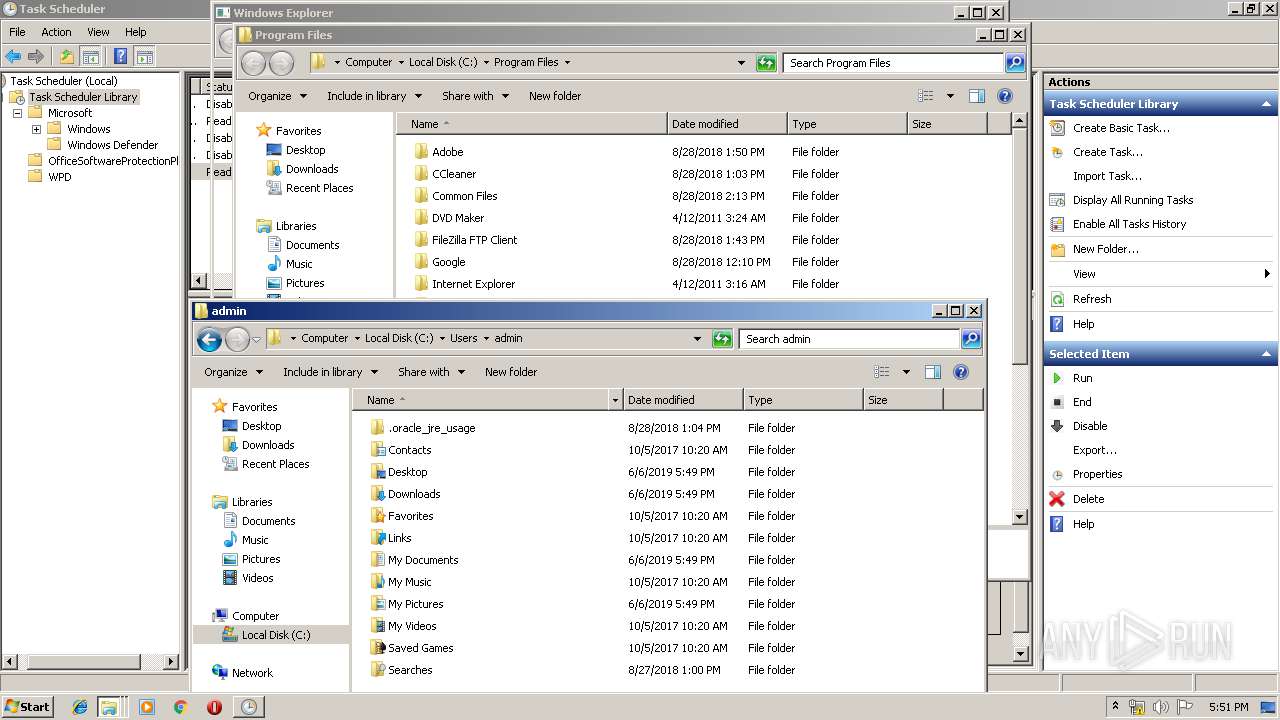This screenshot has height=720, width=1280.
Task: Open Share with dropdown in admin window
Action: pos(432,372)
